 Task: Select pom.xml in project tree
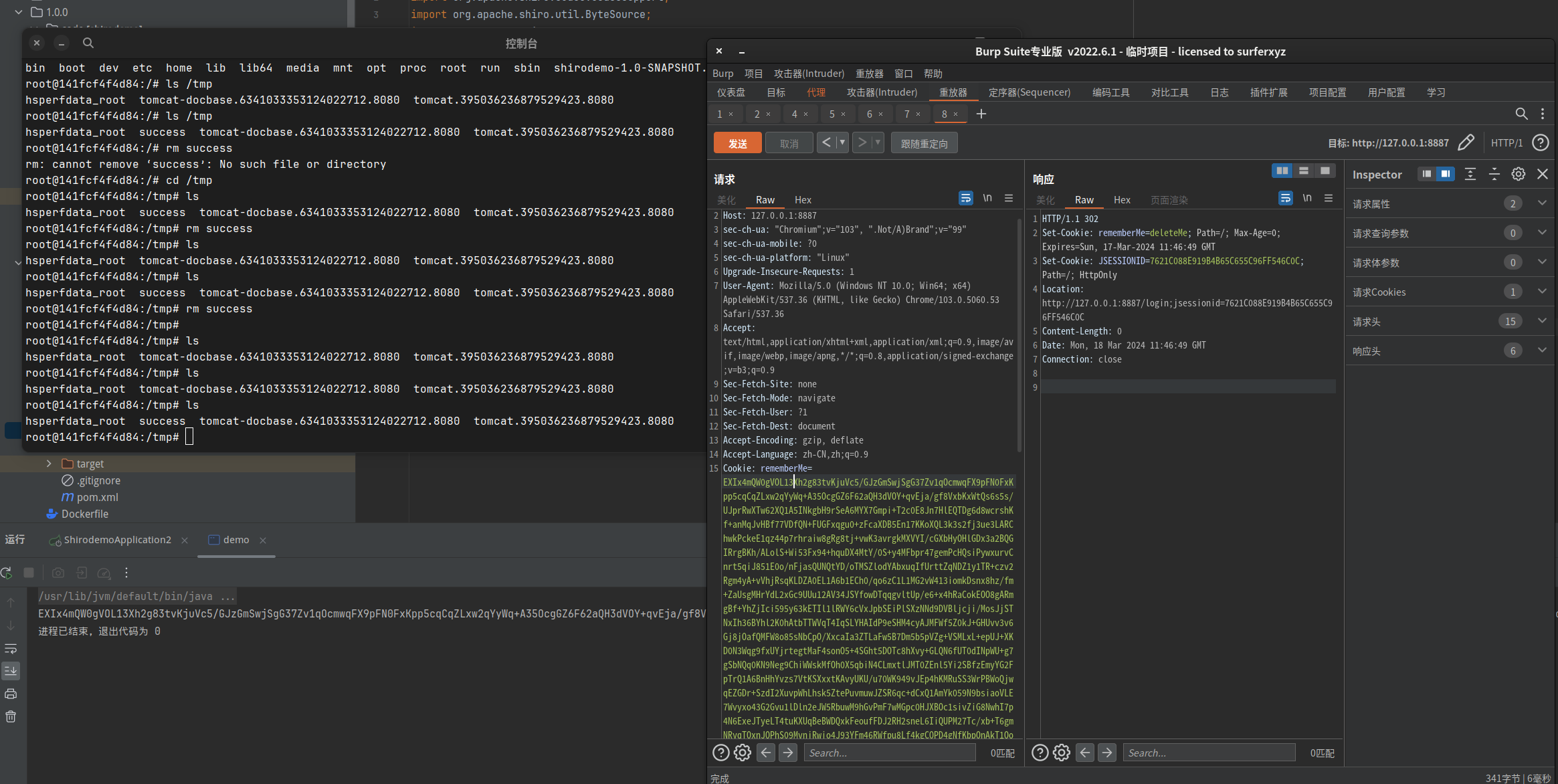[97, 497]
